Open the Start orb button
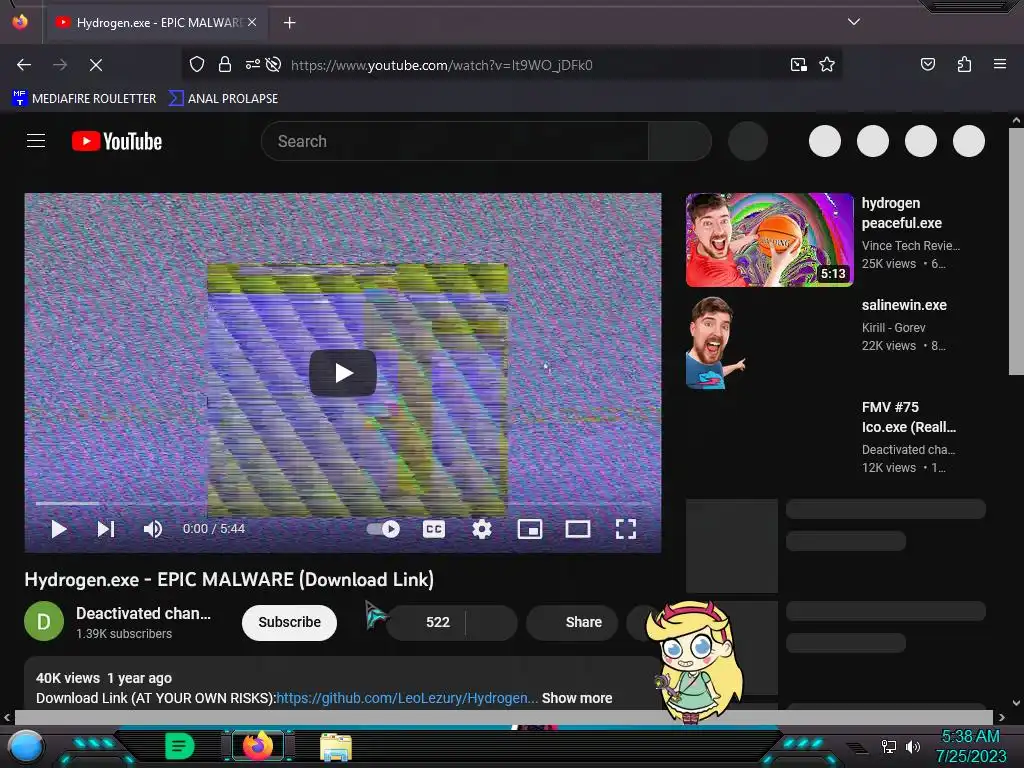Image resolution: width=1024 pixels, height=768 pixels. 26,746
